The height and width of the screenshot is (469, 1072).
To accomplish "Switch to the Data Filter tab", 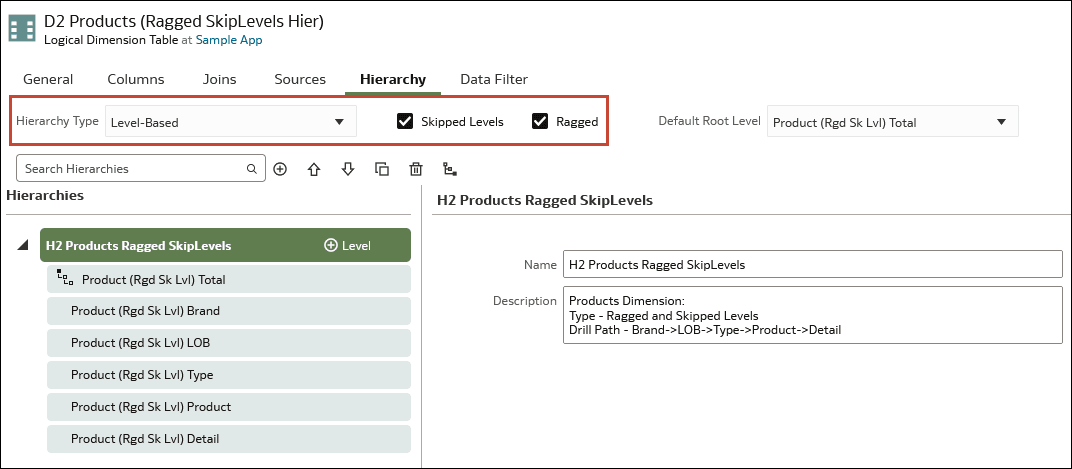I will [494, 79].
